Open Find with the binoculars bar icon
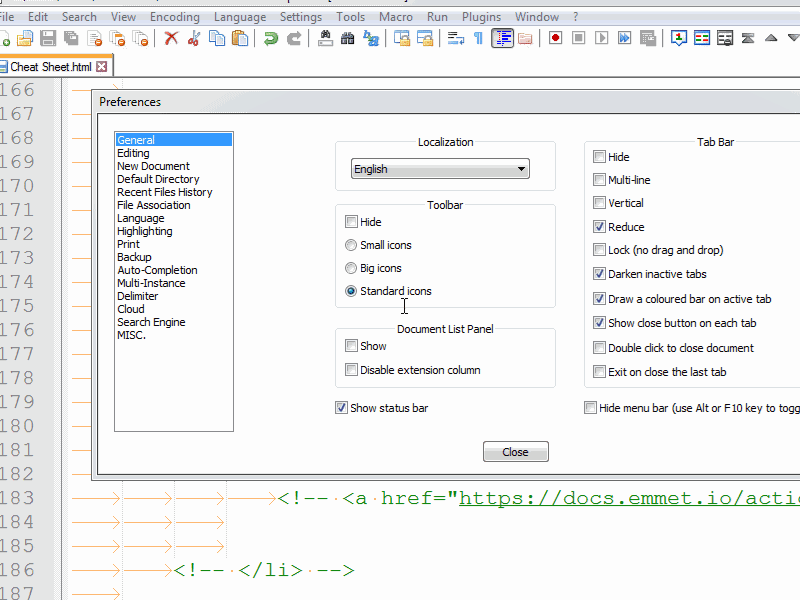This screenshot has width=800, height=600. 325,38
